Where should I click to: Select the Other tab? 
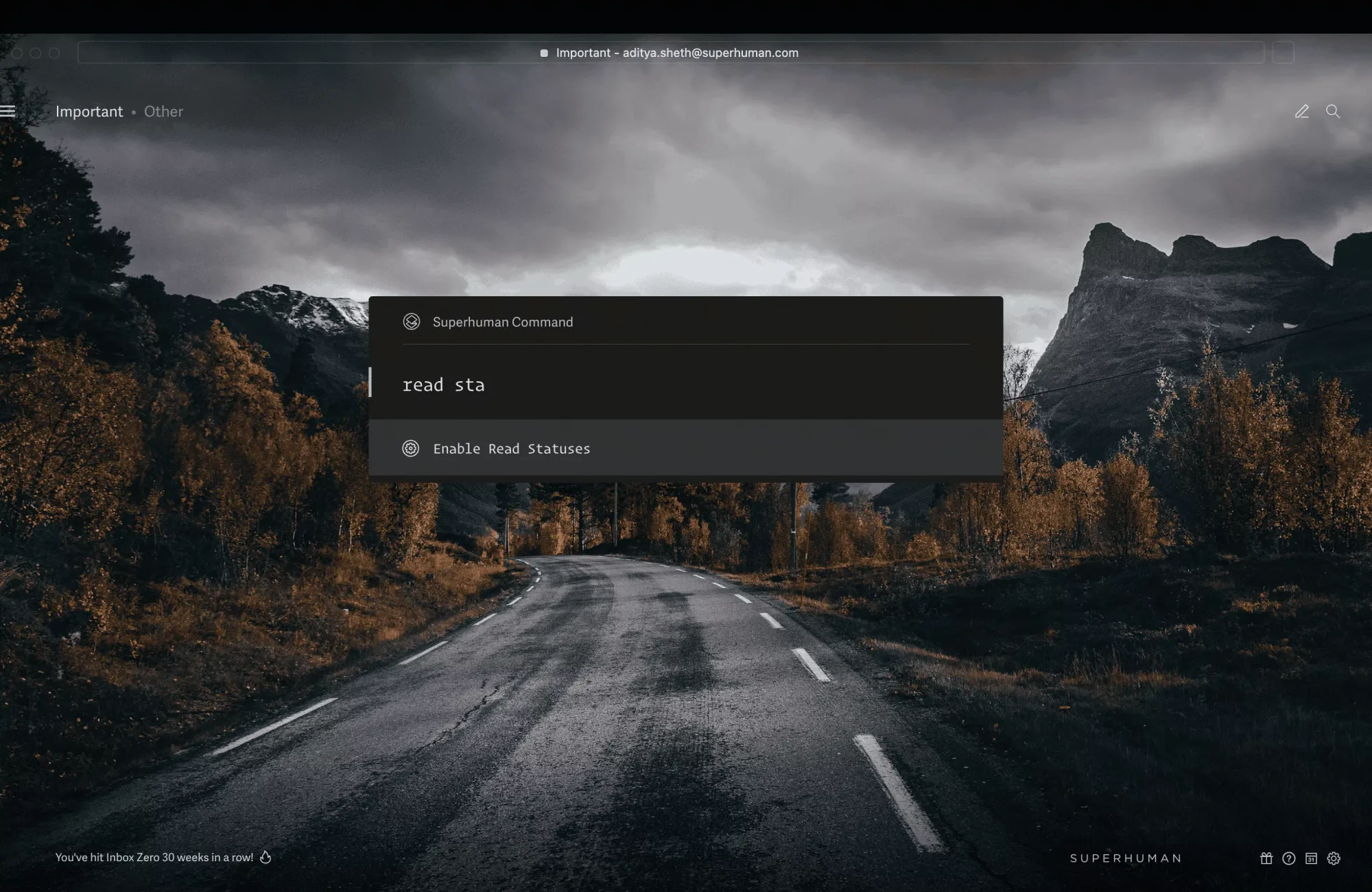[162, 111]
